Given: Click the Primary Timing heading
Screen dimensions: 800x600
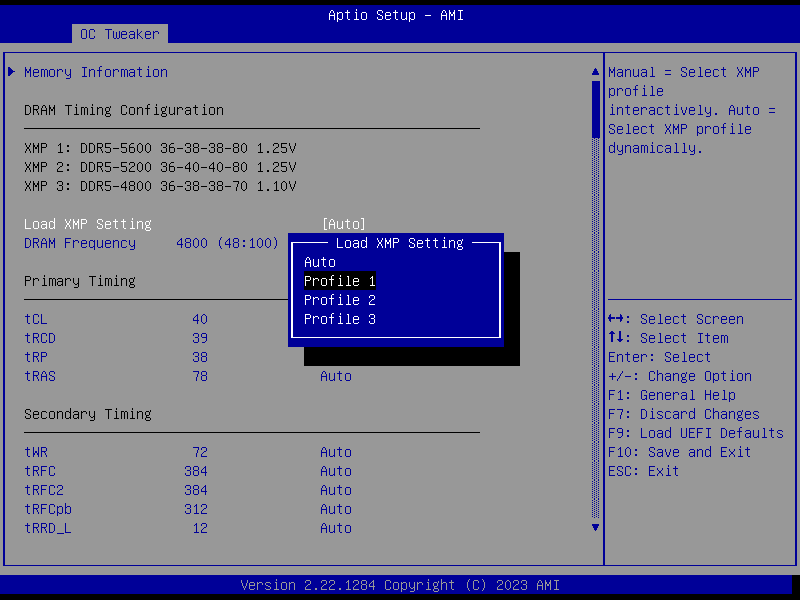Looking at the screenshot, I should pos(80,281).
